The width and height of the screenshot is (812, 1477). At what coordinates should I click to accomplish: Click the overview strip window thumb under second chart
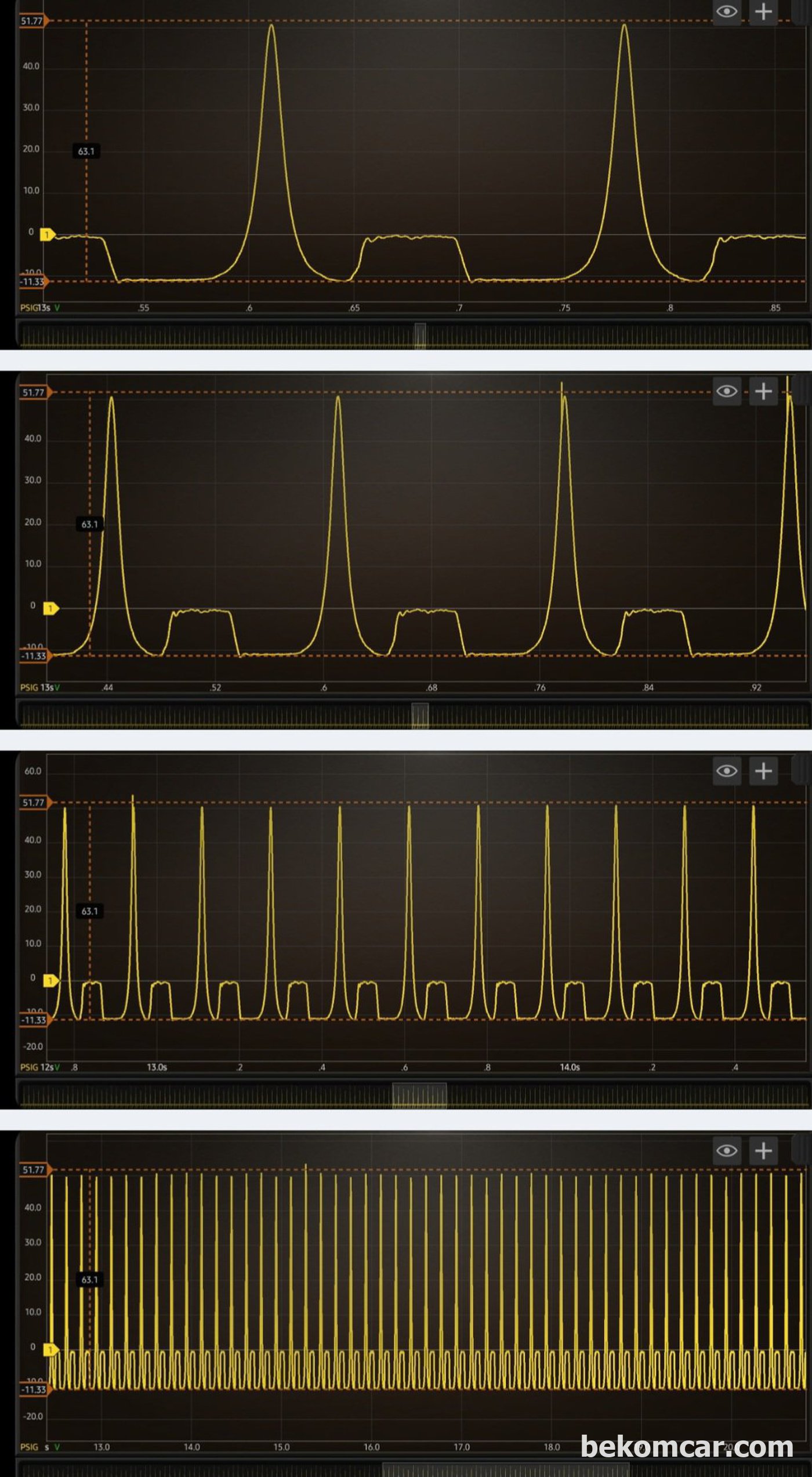420,716
